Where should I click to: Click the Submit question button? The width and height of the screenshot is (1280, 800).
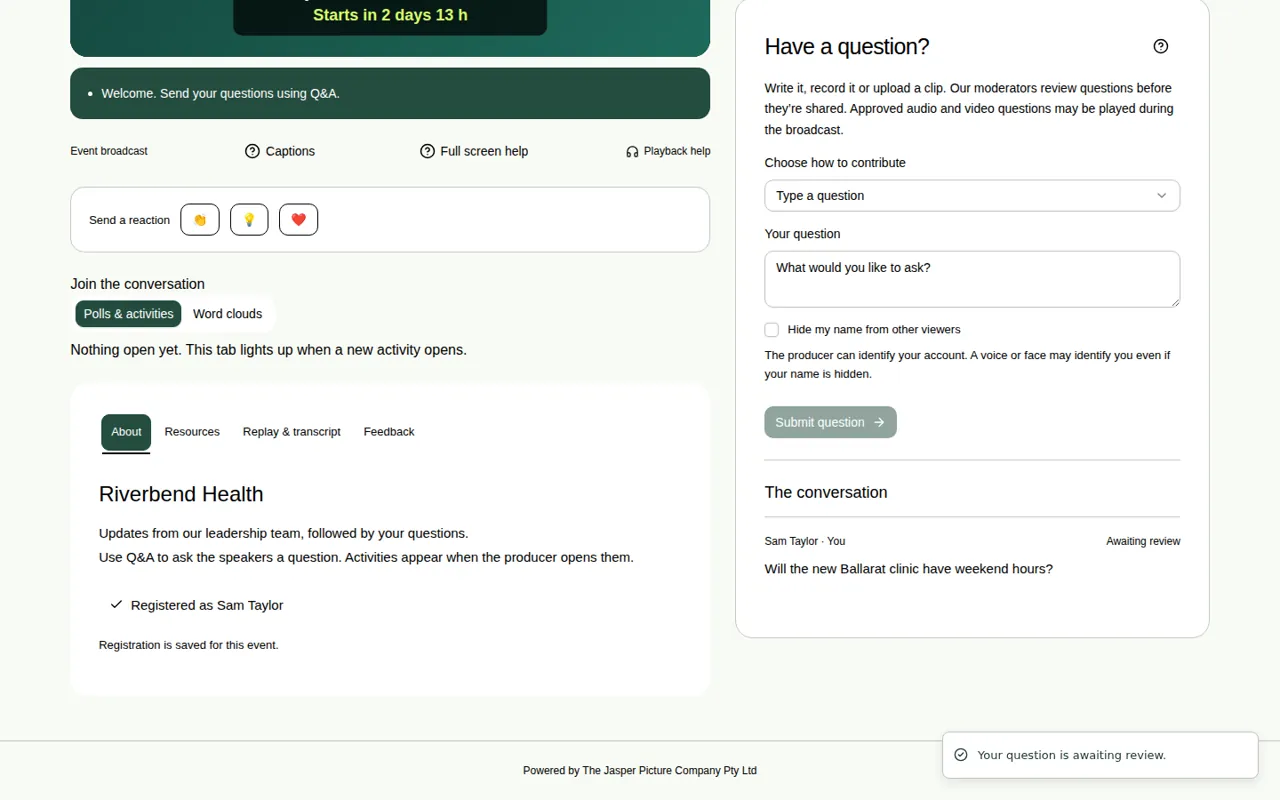coord(830,422)
